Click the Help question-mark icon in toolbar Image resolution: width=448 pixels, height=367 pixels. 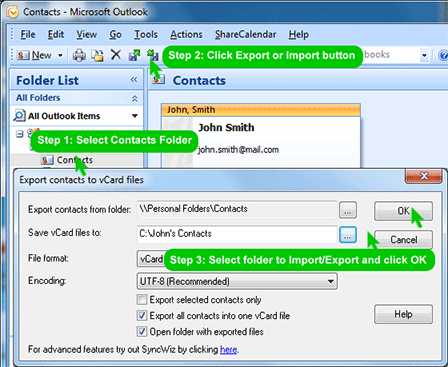click(x=443, y=55)
